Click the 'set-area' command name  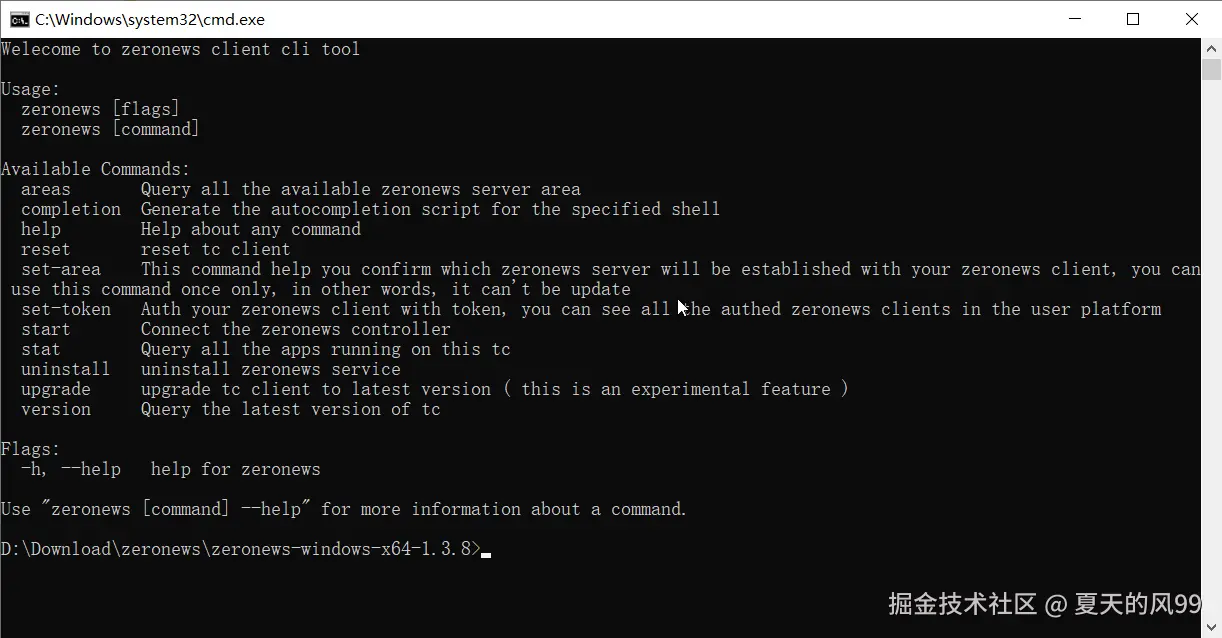click(x=61, y=269)
